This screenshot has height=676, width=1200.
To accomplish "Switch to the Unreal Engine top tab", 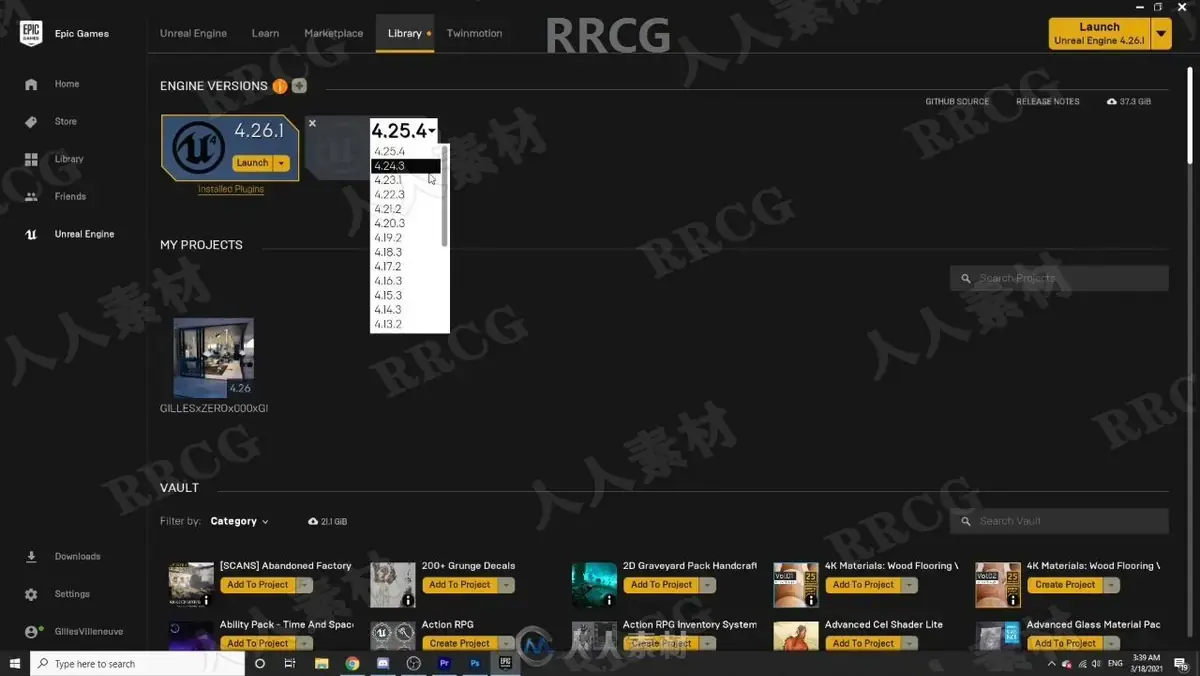I will 193,33.
